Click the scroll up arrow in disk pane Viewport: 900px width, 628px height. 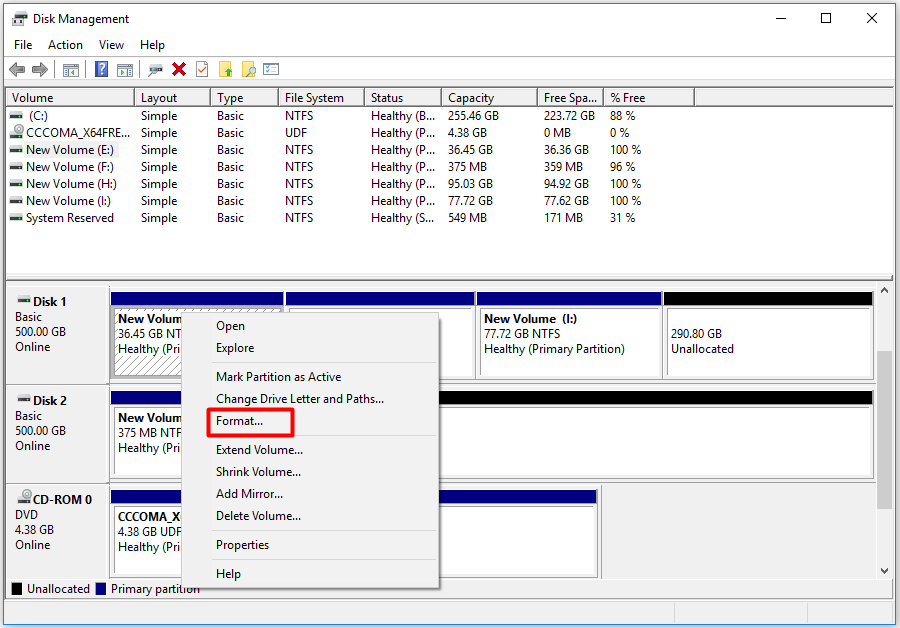tap(885, 291)
